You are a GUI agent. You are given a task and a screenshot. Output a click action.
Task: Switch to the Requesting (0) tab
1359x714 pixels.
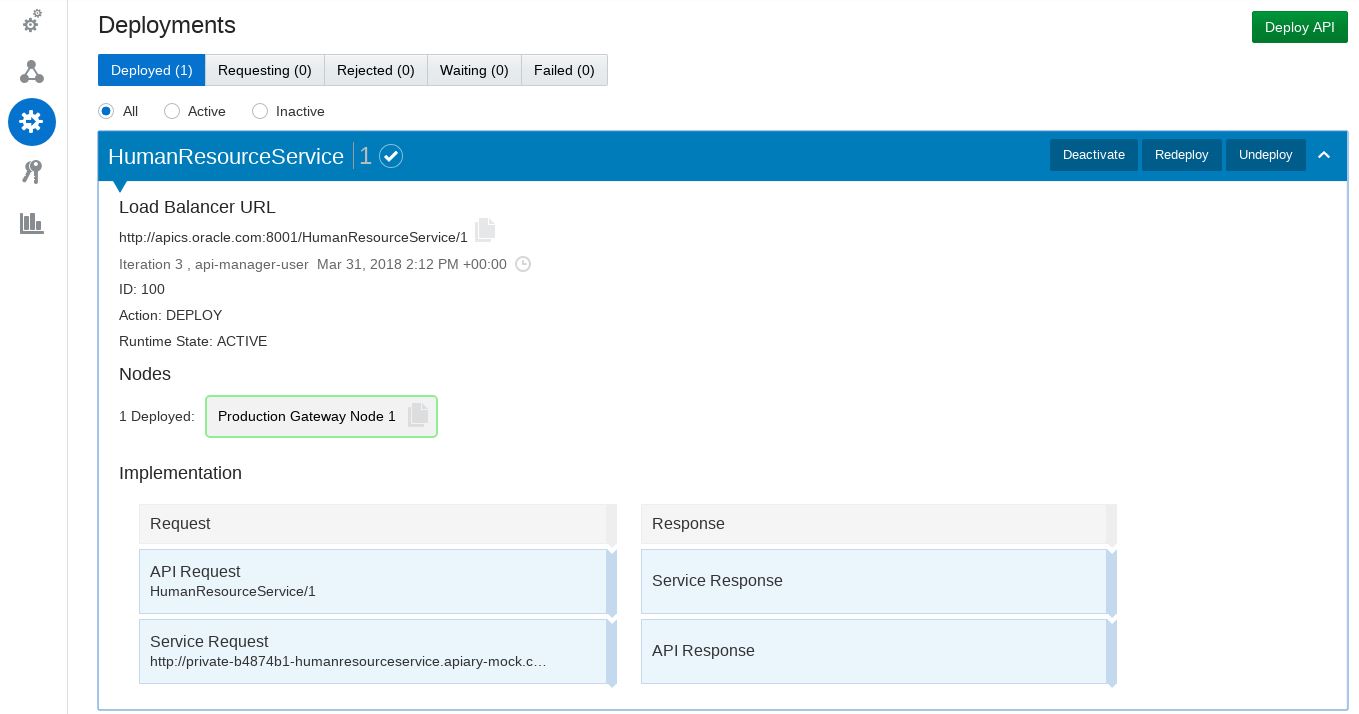coord(265,70)
